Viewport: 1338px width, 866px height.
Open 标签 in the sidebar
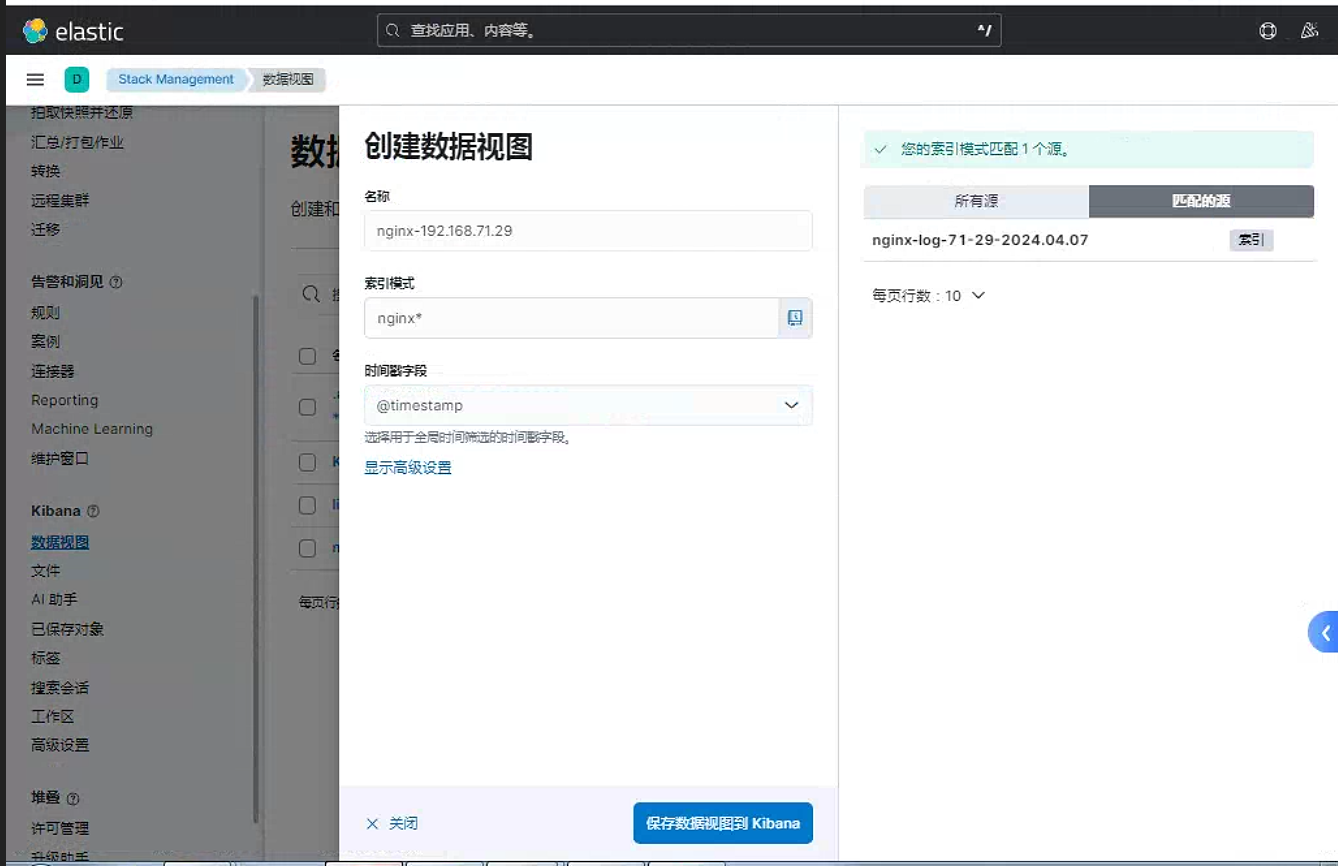coord(46,658)
